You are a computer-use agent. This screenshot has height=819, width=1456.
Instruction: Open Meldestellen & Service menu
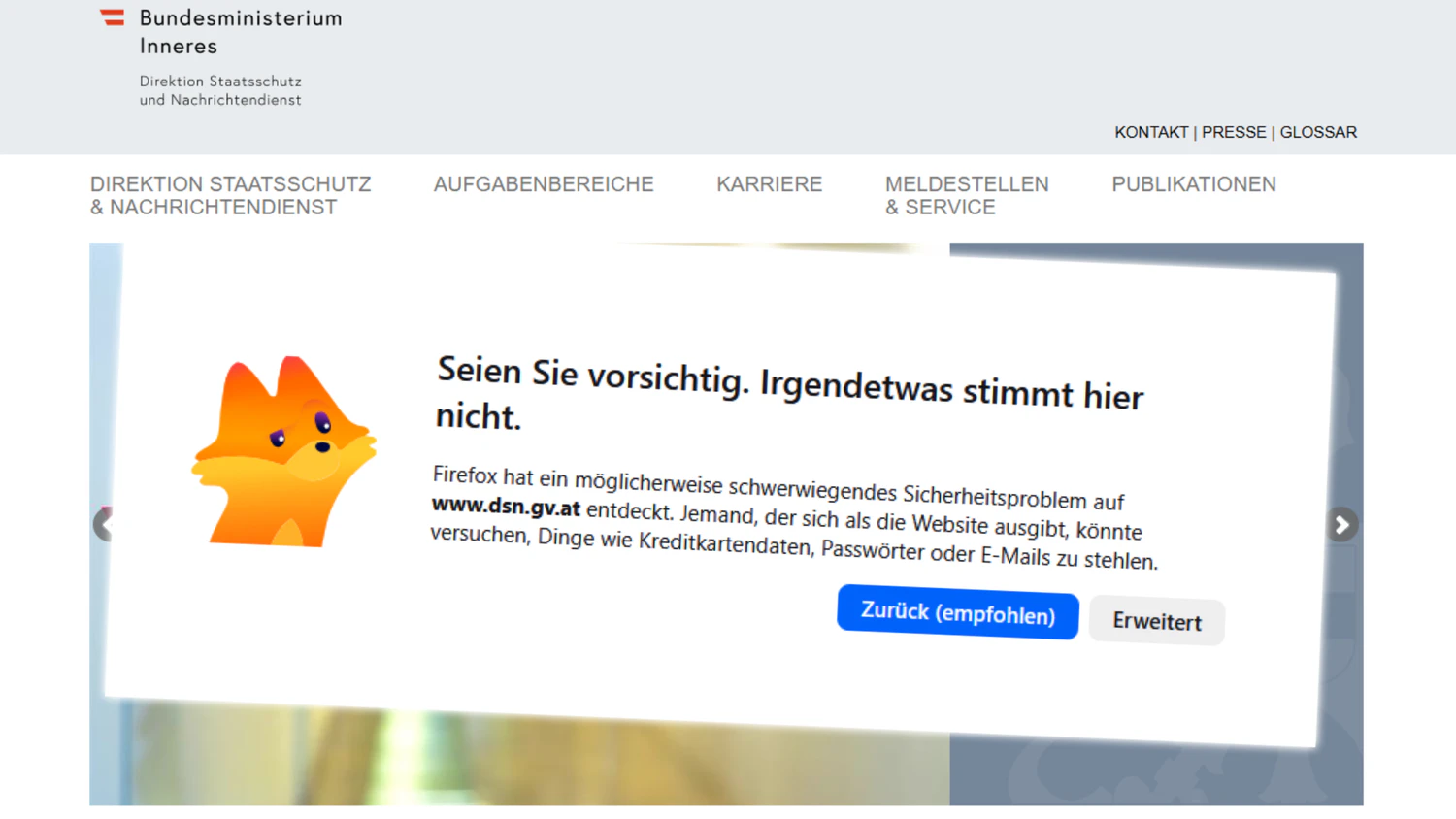point(967,196)
